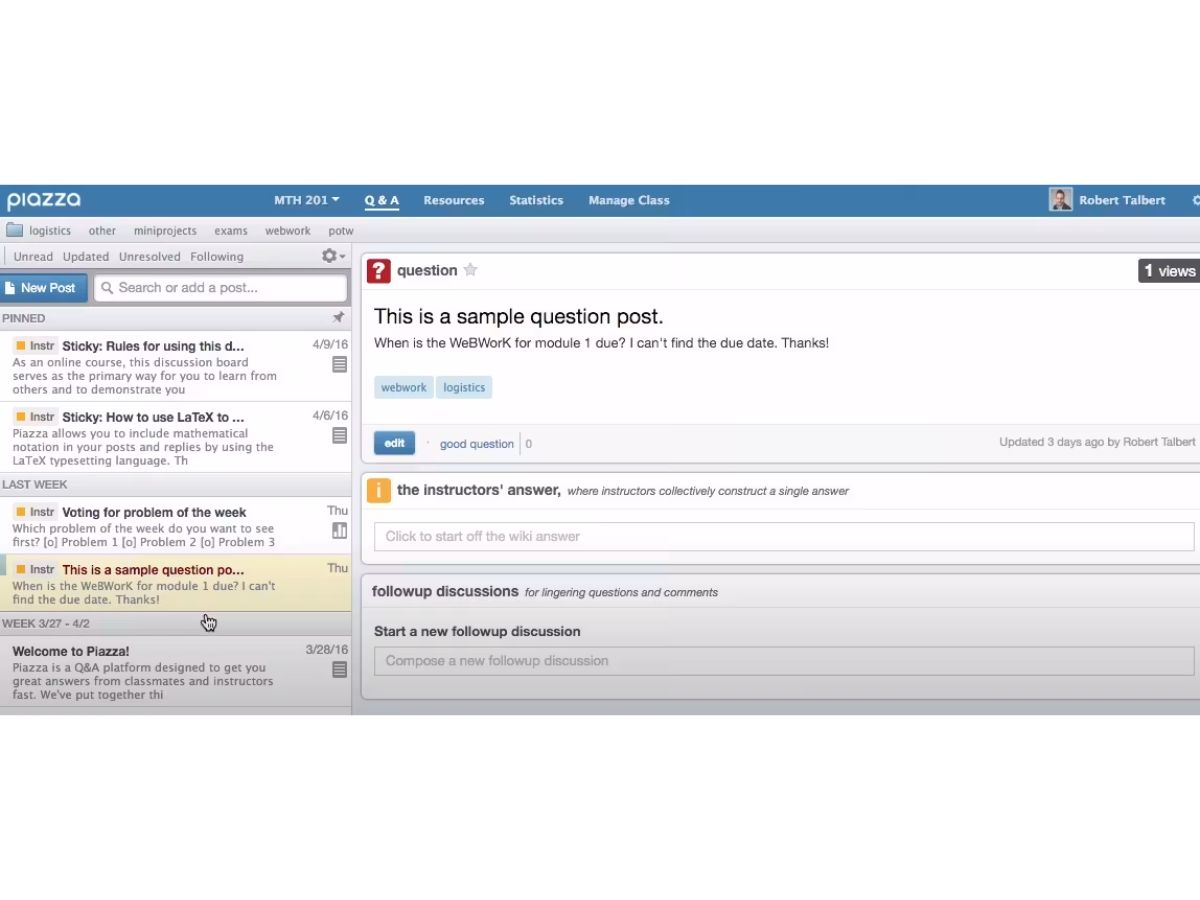Star the question as favorite
The width and height of the screenshot is (1200, 900).
470,270
